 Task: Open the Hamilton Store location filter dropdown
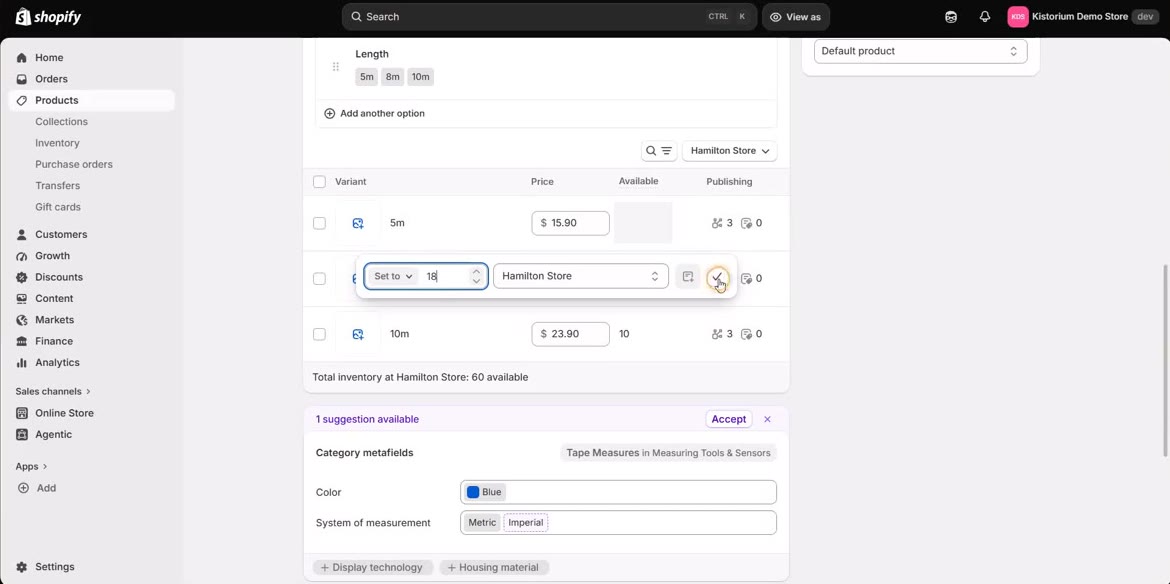pos(730,151)
